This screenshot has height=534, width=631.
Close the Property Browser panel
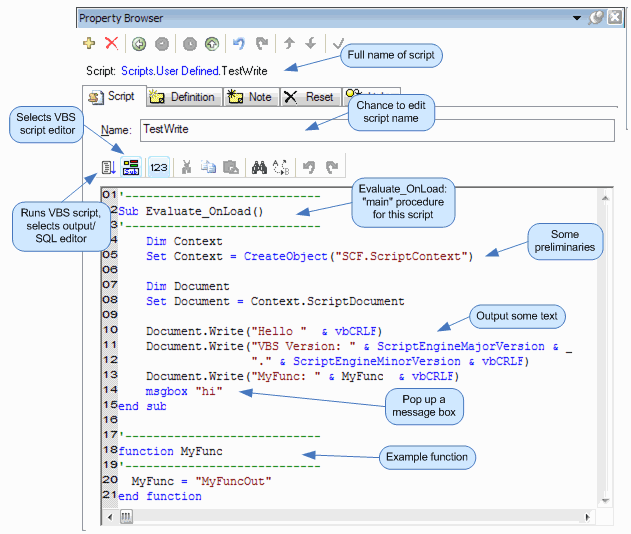tap(615, 18)
